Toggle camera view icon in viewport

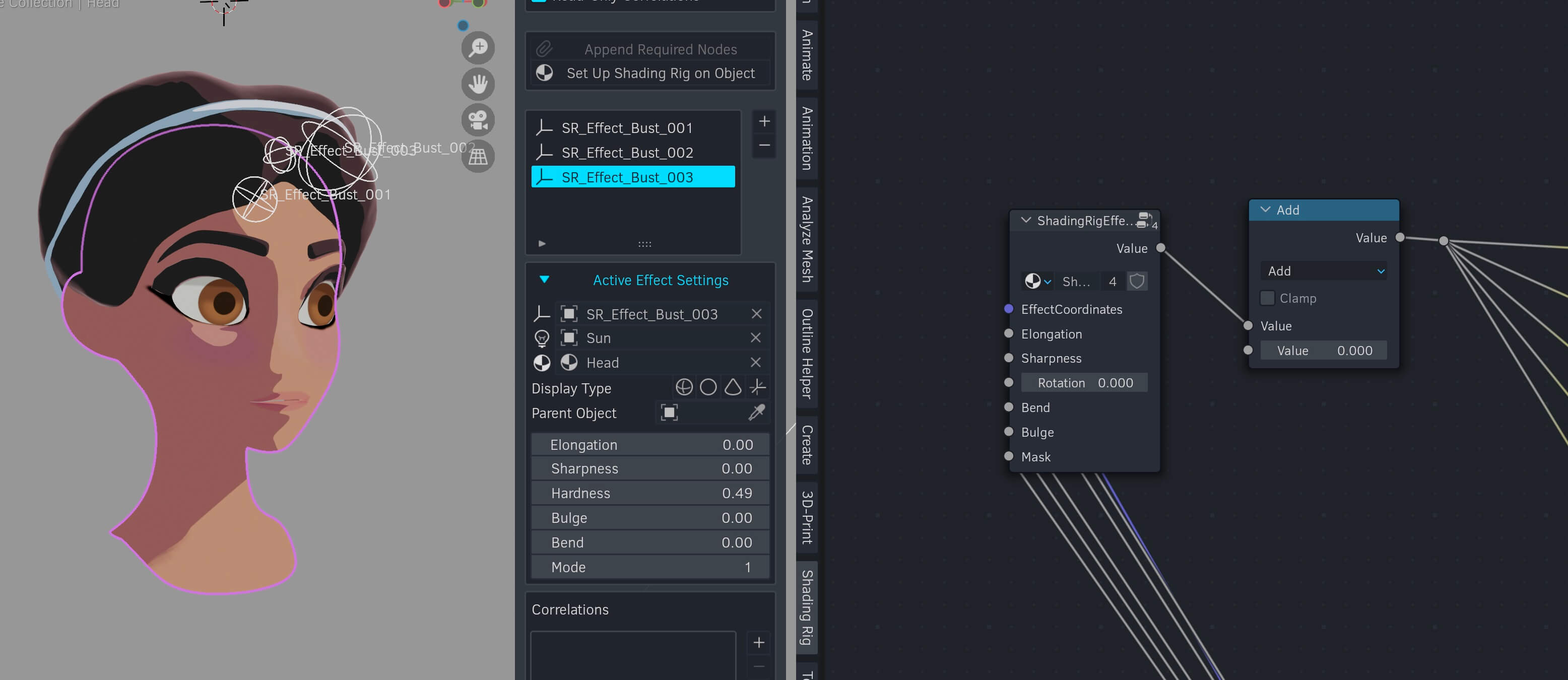pos(478,120)
